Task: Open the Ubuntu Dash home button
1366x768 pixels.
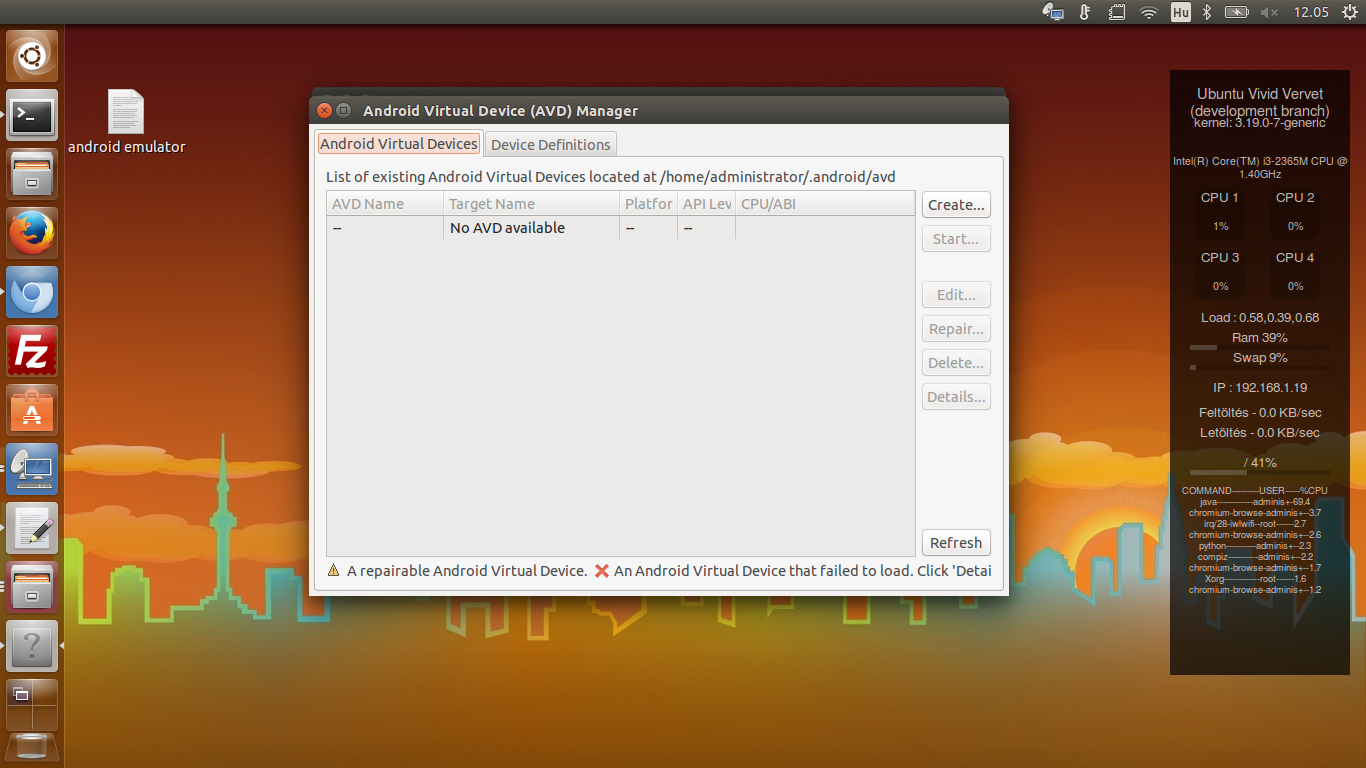Action: click(33, 56)
